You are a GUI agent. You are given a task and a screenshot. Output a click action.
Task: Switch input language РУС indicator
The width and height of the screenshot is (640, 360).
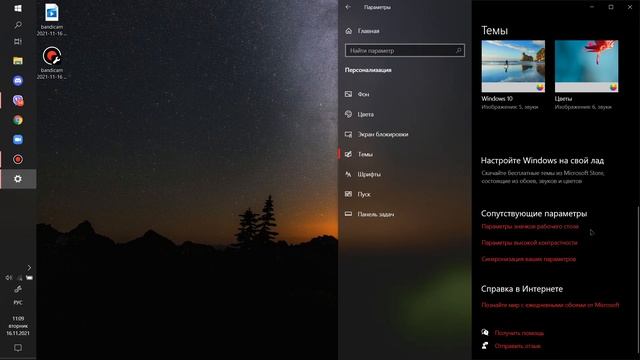[x=18, y=302]
